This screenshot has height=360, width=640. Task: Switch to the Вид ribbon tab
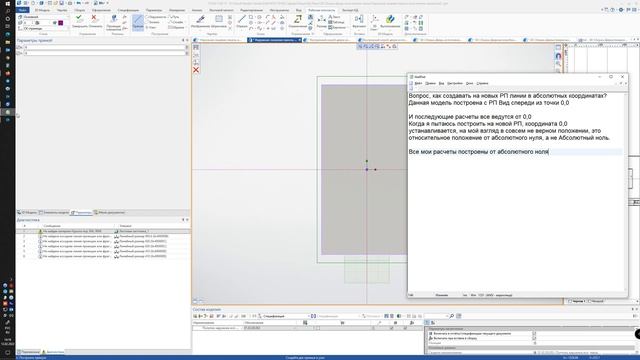[x=299, y=10]
